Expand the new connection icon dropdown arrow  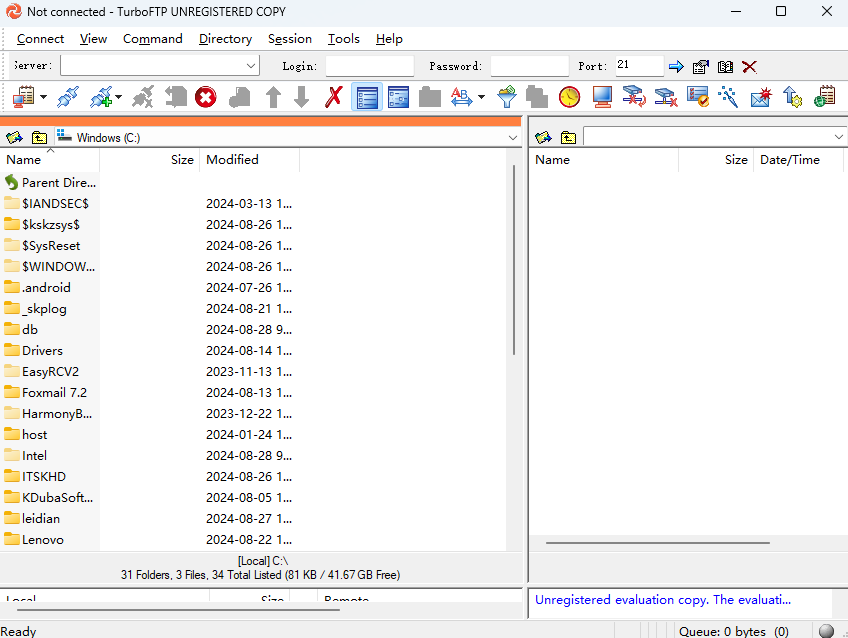coord(118,97)
